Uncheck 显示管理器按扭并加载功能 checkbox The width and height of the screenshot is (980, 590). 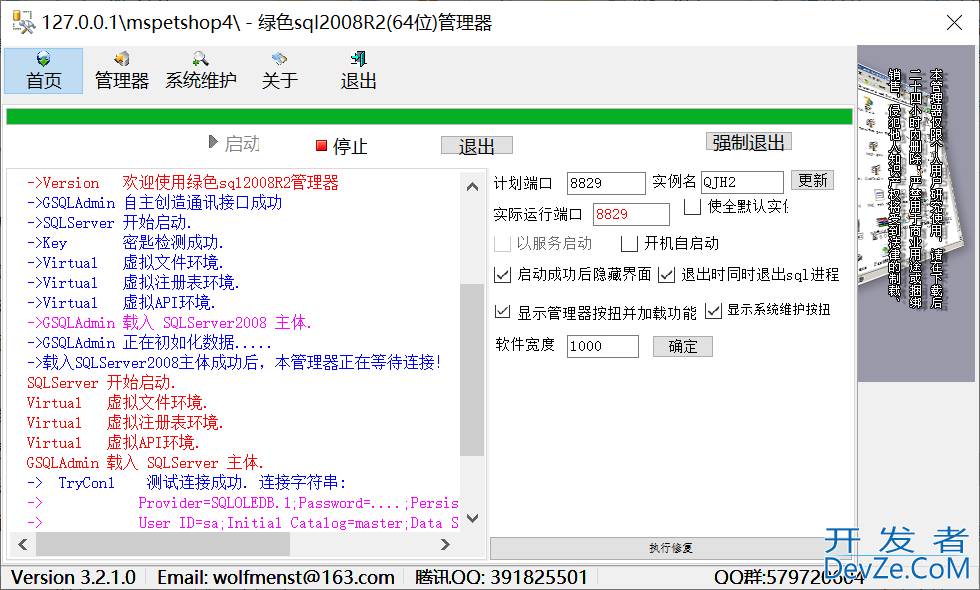click(x=502, y=311)
